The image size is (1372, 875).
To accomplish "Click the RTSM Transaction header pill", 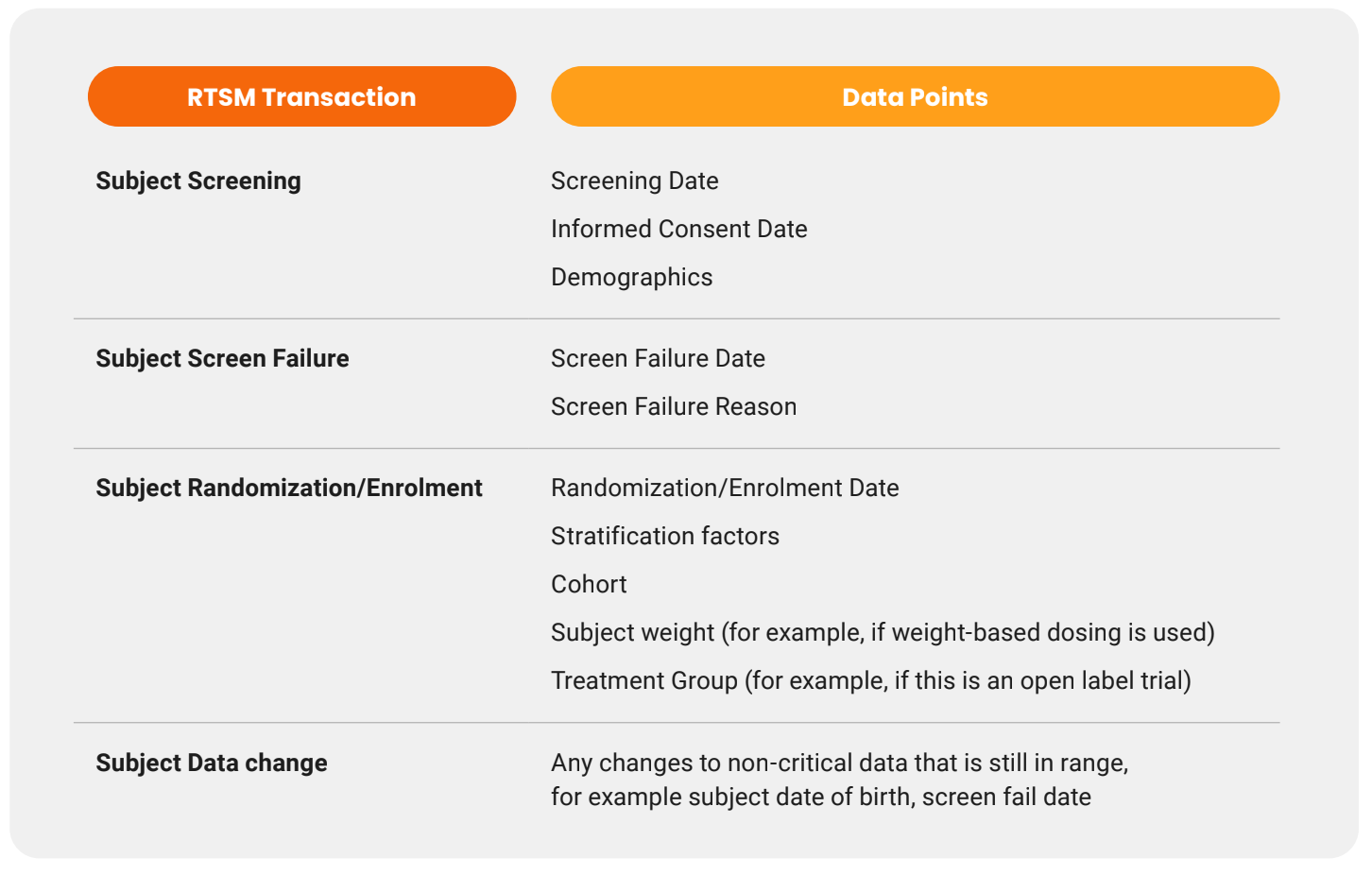I will click(301, 96).
